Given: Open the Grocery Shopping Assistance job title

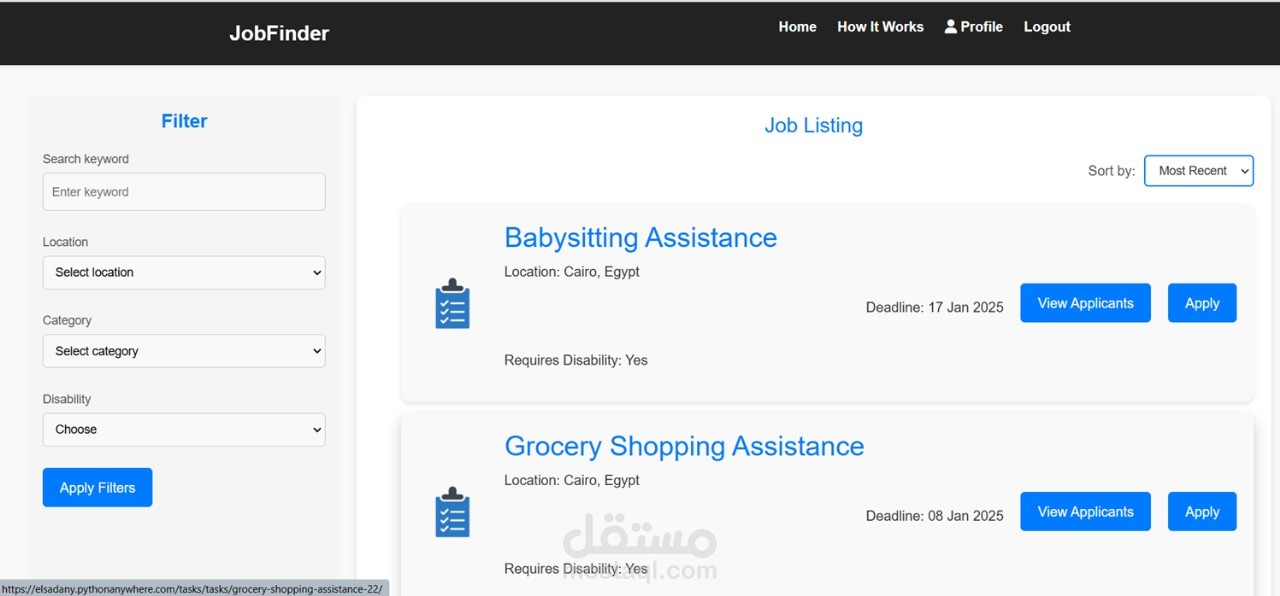Looking at the screenshot, I should click(x=684, y=446).
